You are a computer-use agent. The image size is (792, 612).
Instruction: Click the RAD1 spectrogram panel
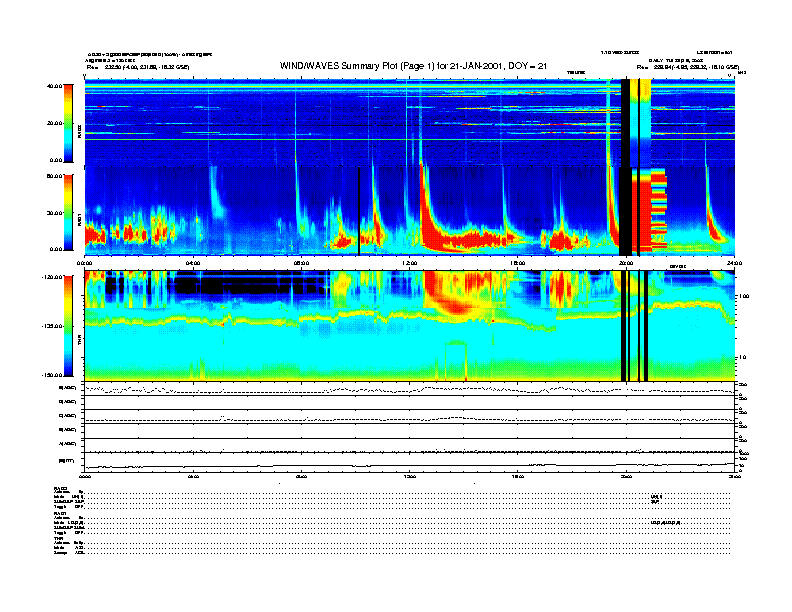coord(410,211)
